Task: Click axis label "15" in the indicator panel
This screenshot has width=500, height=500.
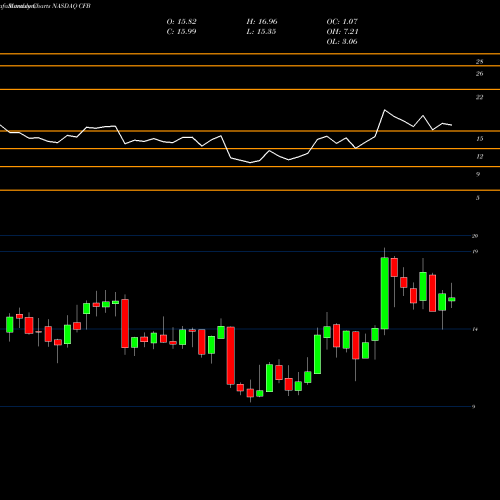Action: pos(479,139)
